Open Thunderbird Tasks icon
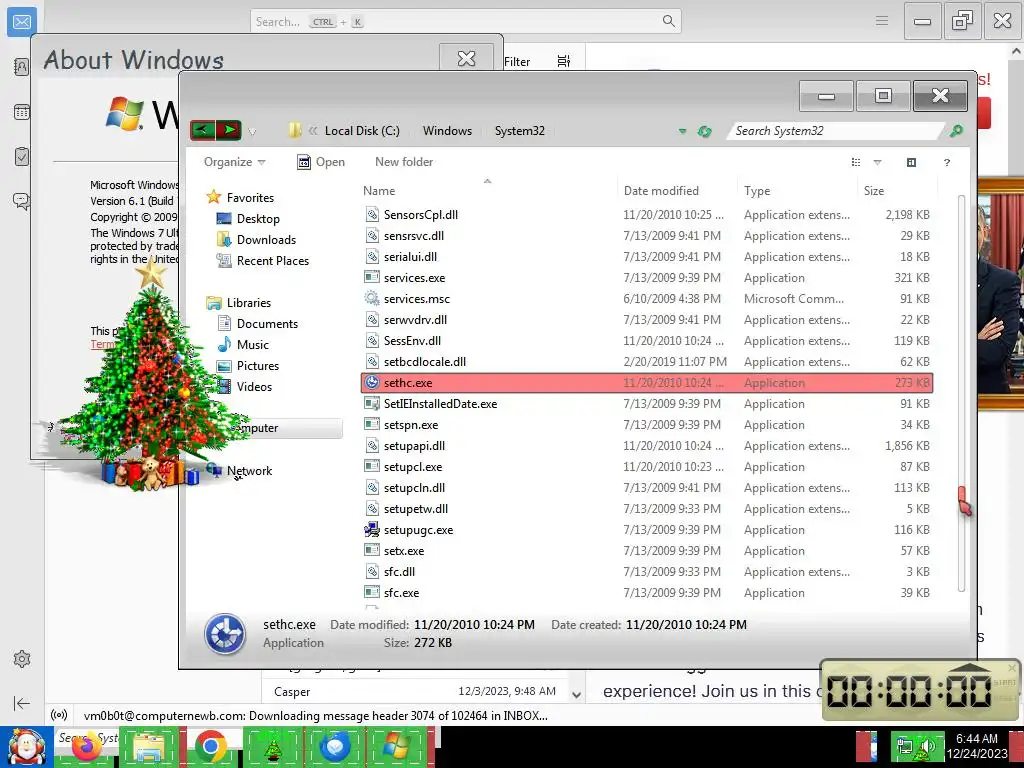This screenshot has width=1024, height=768. (x=22, y=156)
